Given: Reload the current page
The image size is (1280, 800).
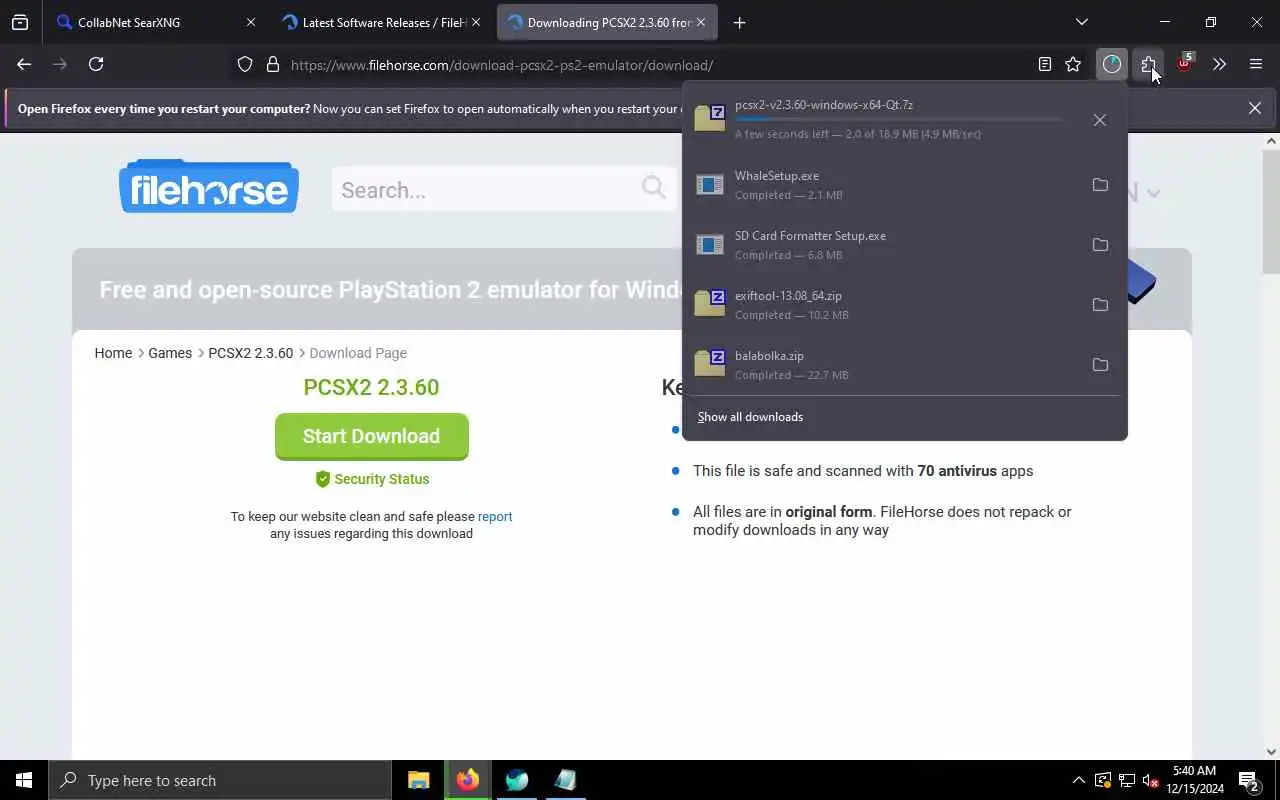Looking at the screenshot, I should (x=96, y=64).
